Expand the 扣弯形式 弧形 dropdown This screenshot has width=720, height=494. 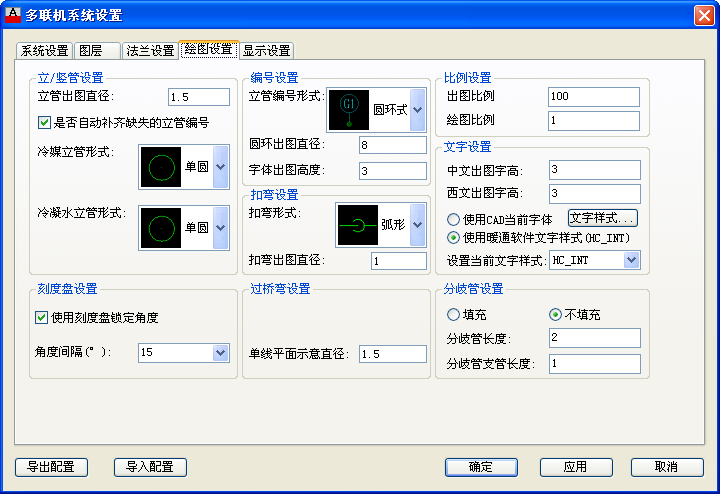tap(417, 226)
